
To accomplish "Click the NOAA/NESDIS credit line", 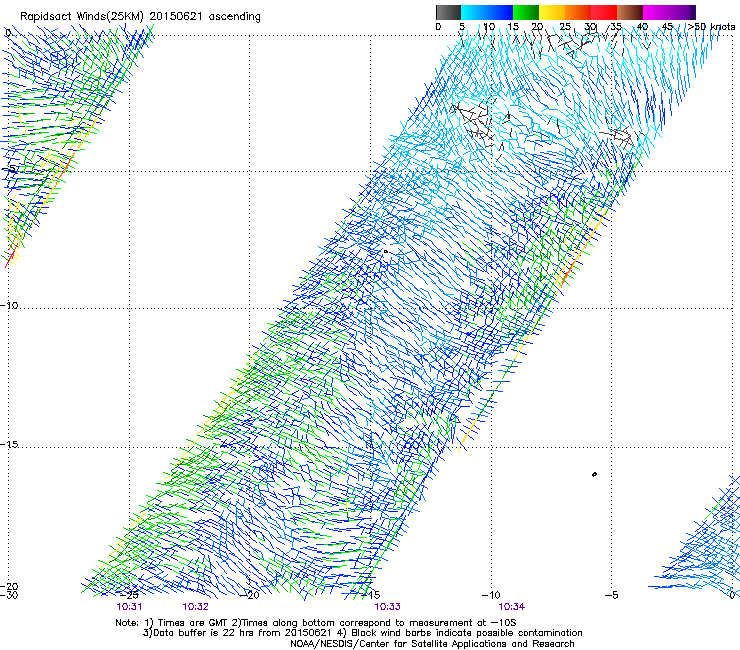I will coord(432,644).
